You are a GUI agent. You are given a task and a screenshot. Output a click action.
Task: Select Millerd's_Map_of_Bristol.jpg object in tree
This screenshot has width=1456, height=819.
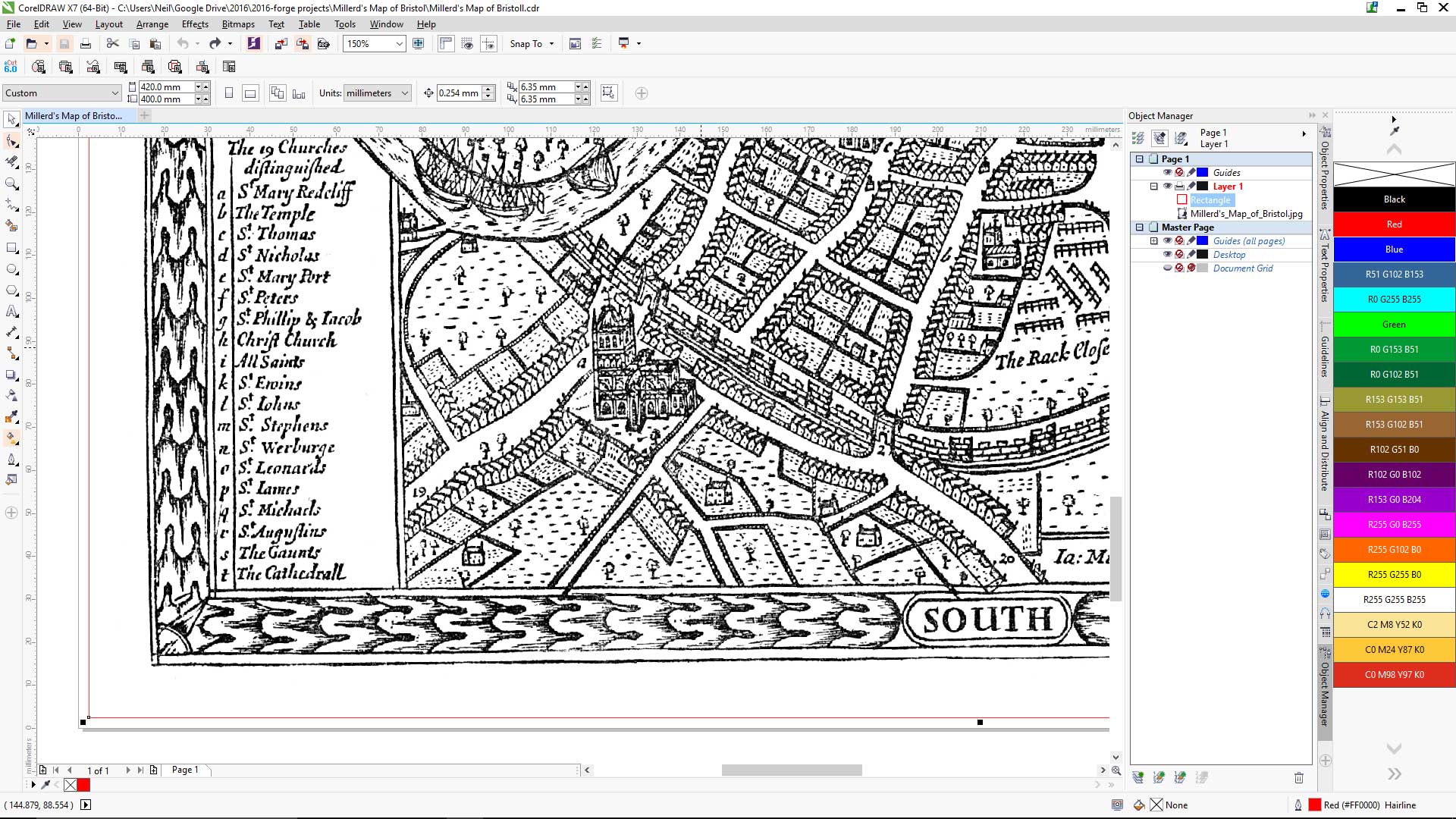click(x=1246, y=214)
